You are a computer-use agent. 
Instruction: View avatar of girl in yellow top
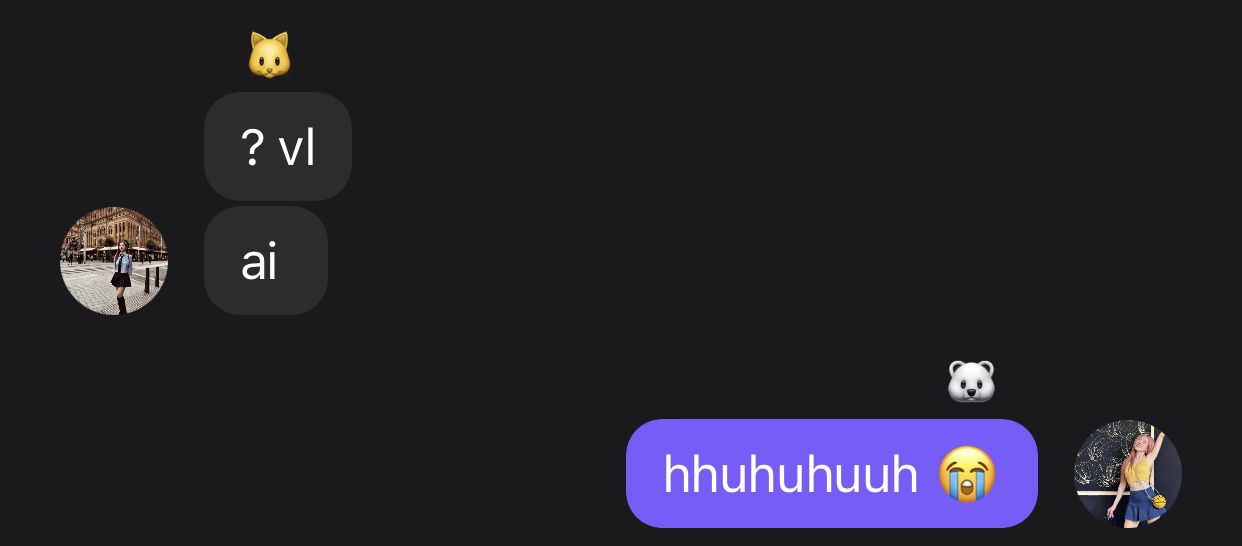[x=1128, y=473]
